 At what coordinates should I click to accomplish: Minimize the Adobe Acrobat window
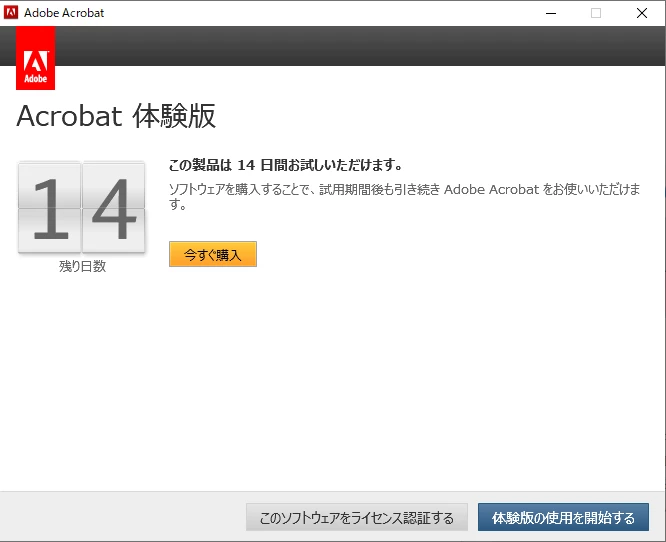point(551,13)
